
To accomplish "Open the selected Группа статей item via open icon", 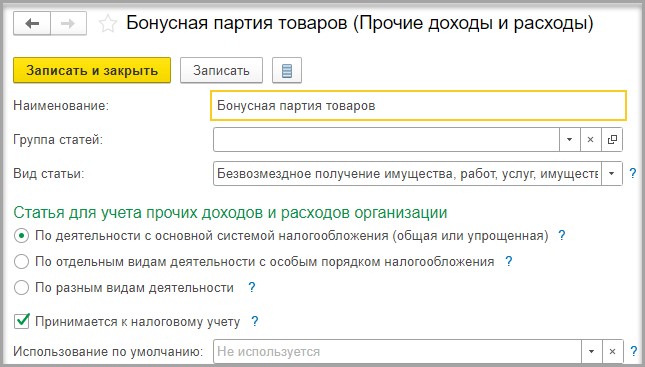I will click(x=612, y=139).
